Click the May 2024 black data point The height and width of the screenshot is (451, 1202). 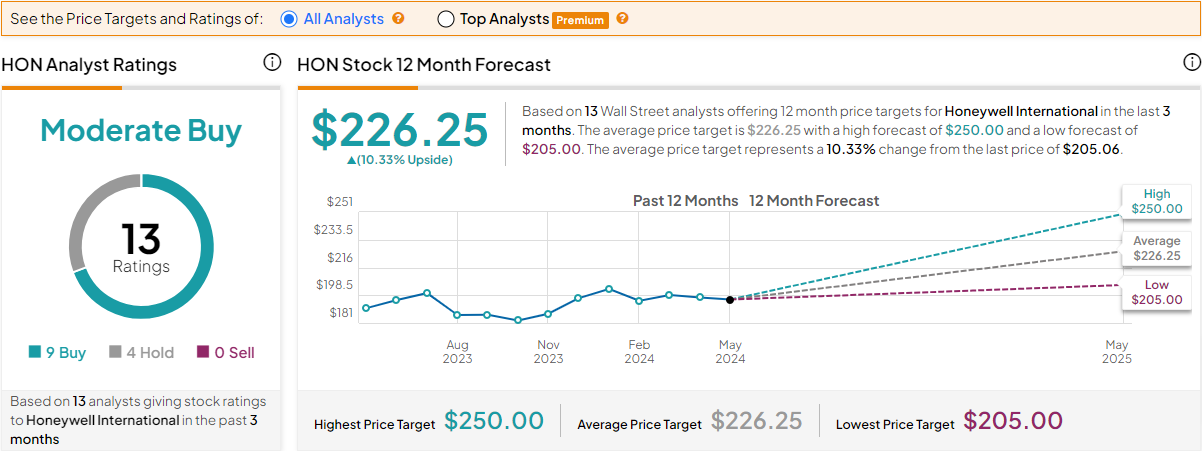pyautogui.click(x=730, y=299)
